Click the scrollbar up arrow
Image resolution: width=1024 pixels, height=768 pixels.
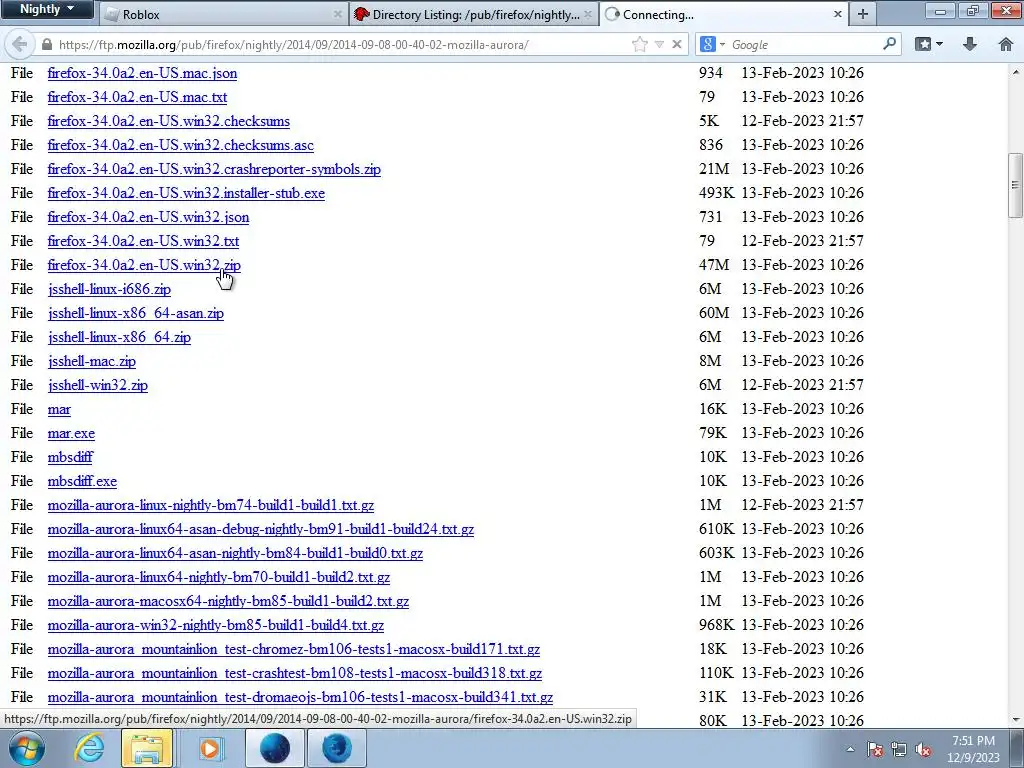[x=1015, y=71]
